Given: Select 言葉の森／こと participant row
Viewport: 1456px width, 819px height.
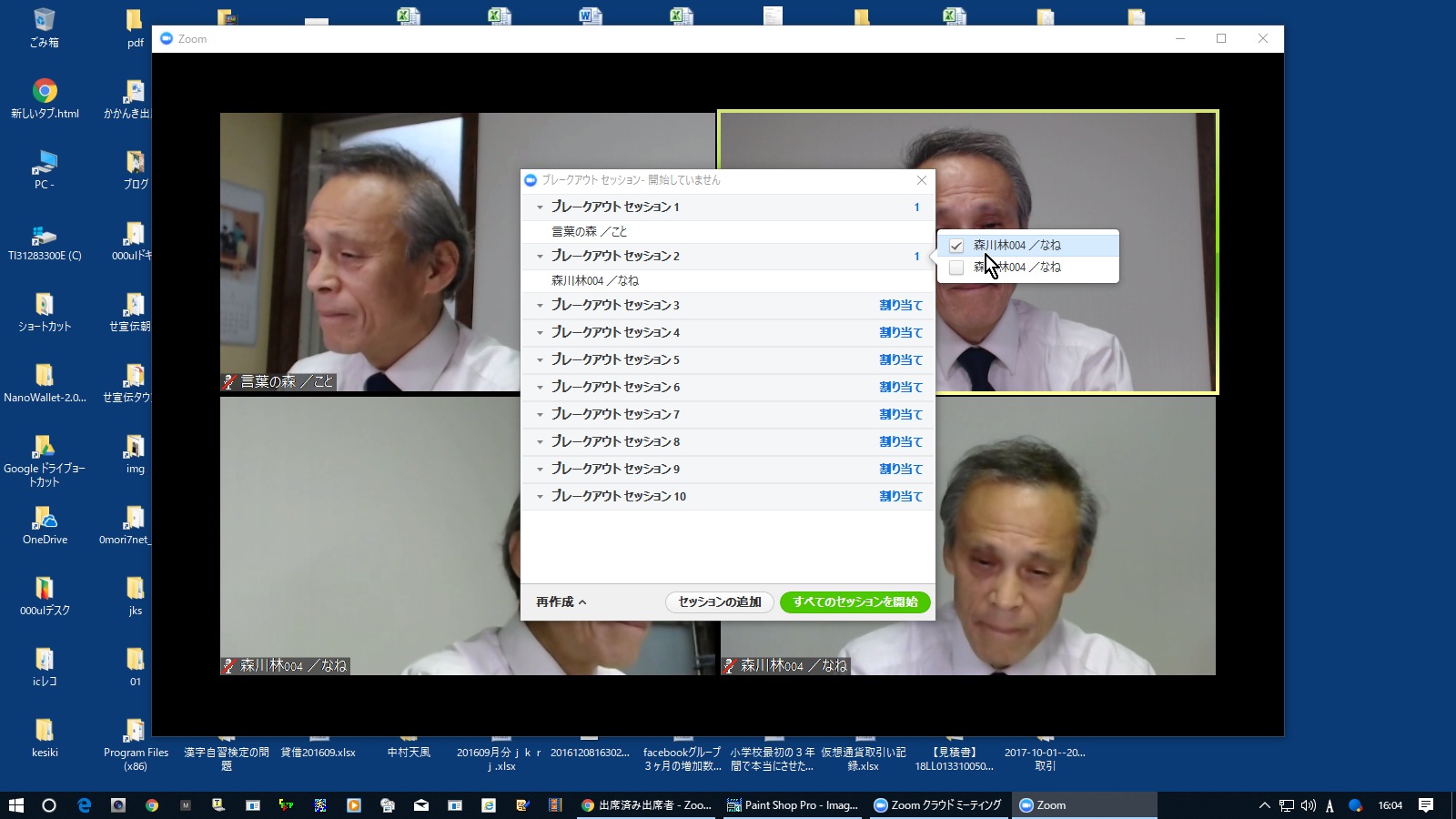Looking at the screenshot, I should click(728, 232).
